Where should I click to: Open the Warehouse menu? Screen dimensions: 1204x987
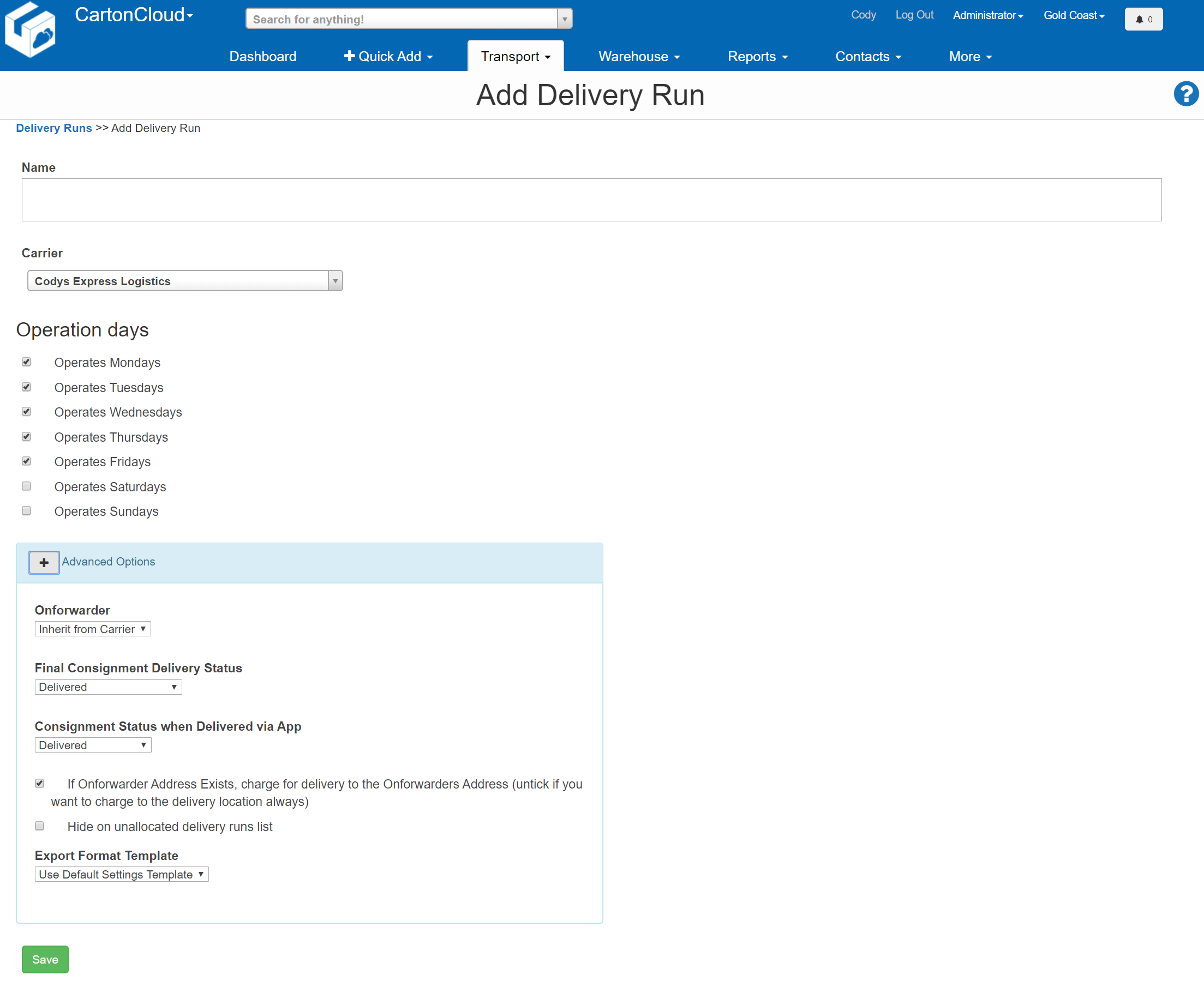639,56
